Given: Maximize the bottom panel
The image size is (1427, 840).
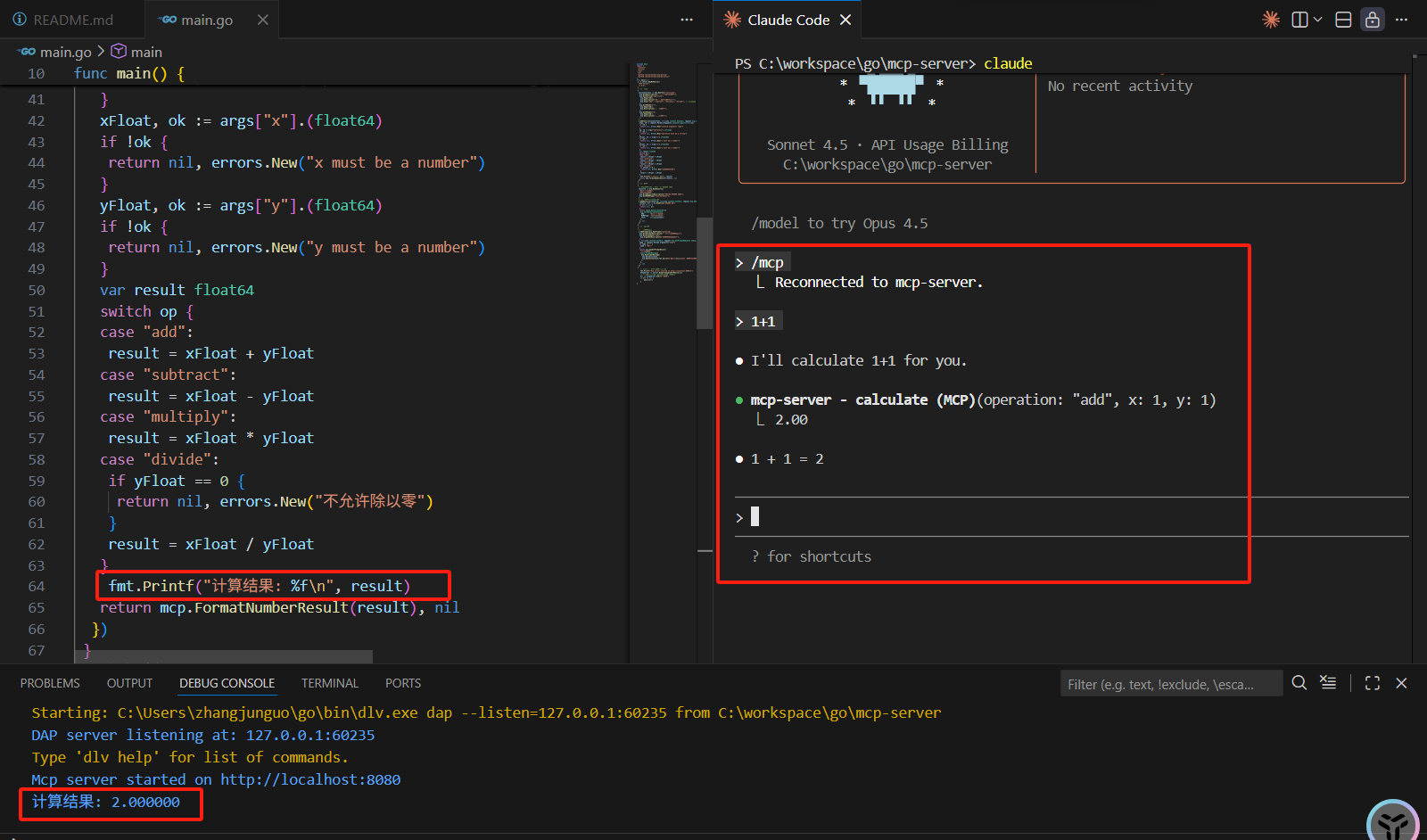Looking at the screenshot, I should click(1373, 683).
